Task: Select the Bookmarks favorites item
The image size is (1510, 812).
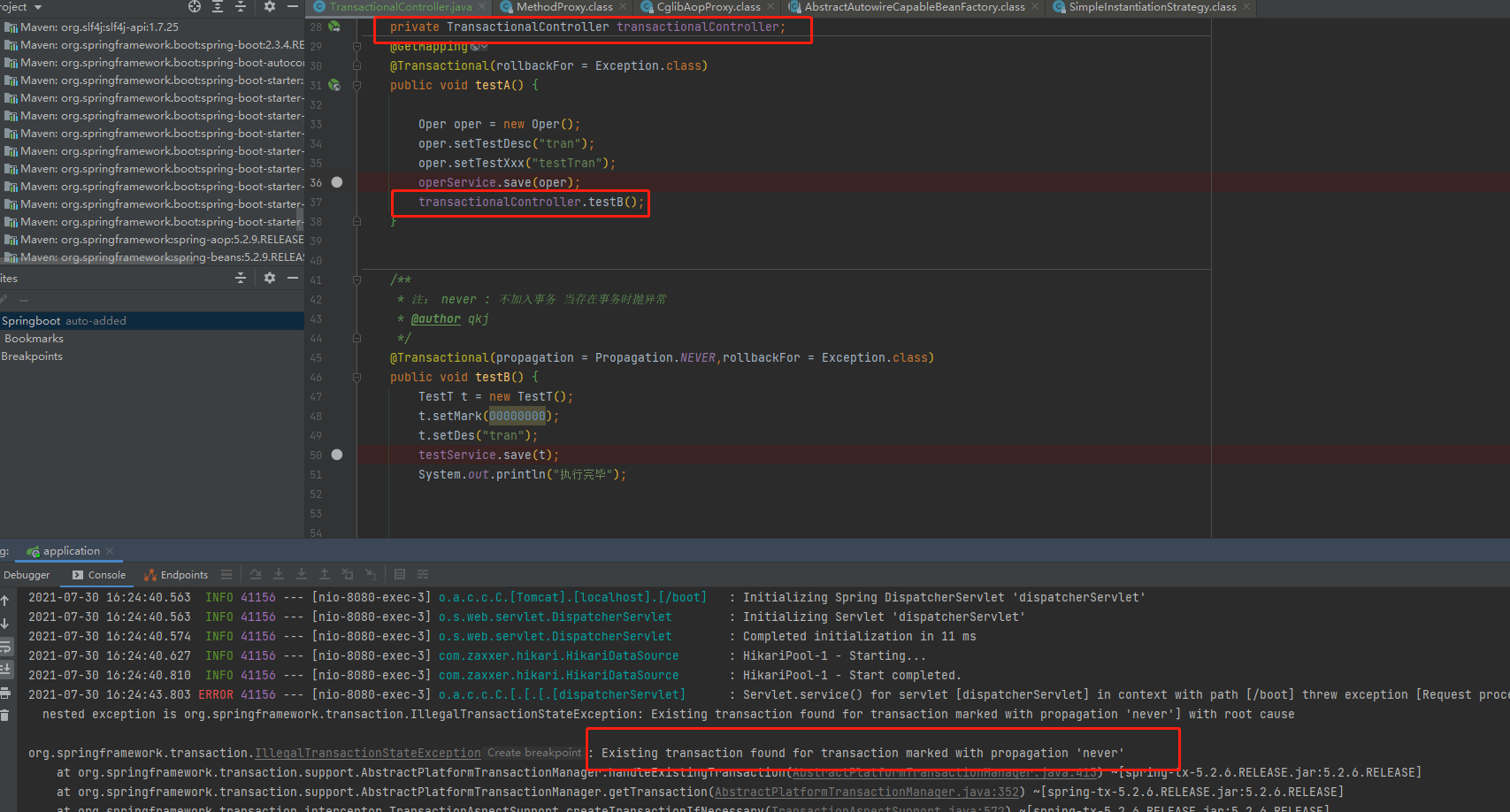Action: 152,339
